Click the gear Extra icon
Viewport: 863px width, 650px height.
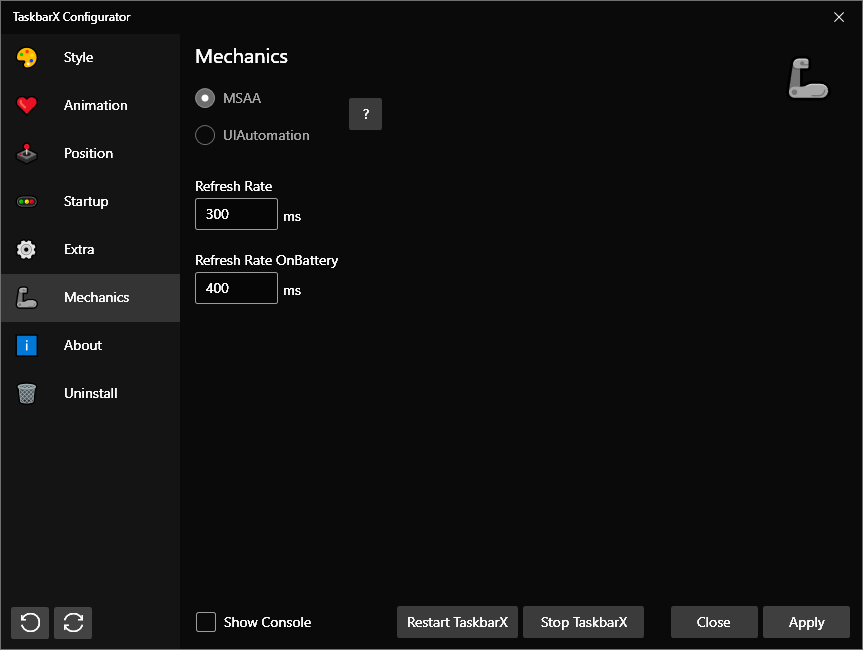[27, 250]
